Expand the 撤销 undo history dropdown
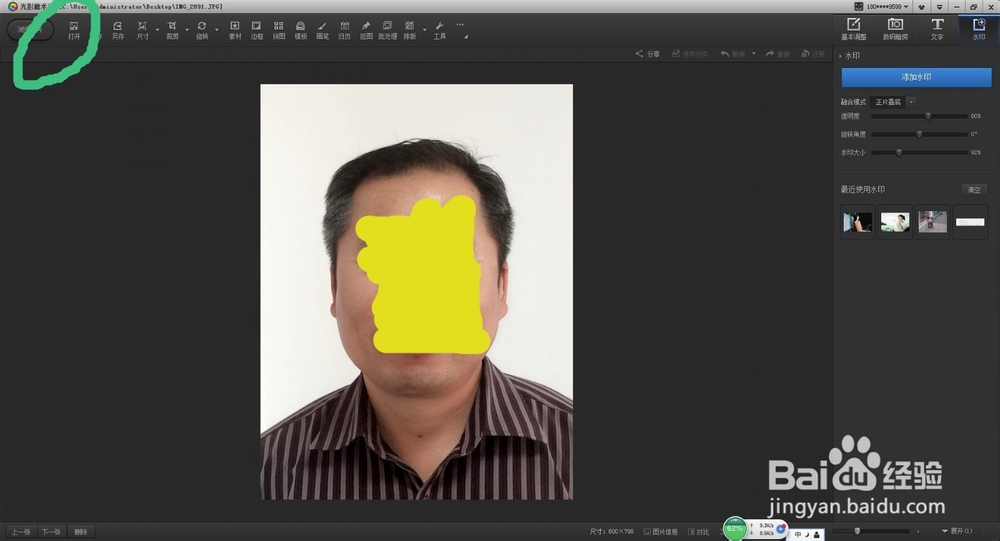 point(754,54)
